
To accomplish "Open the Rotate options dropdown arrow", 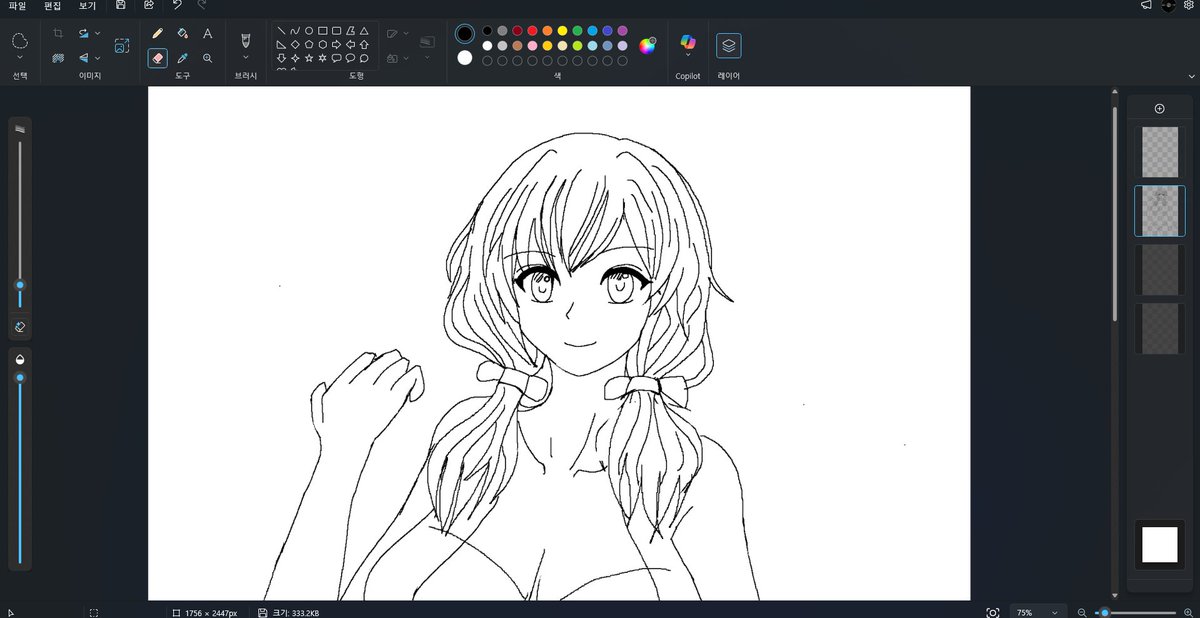I will [x=97, y=33].
